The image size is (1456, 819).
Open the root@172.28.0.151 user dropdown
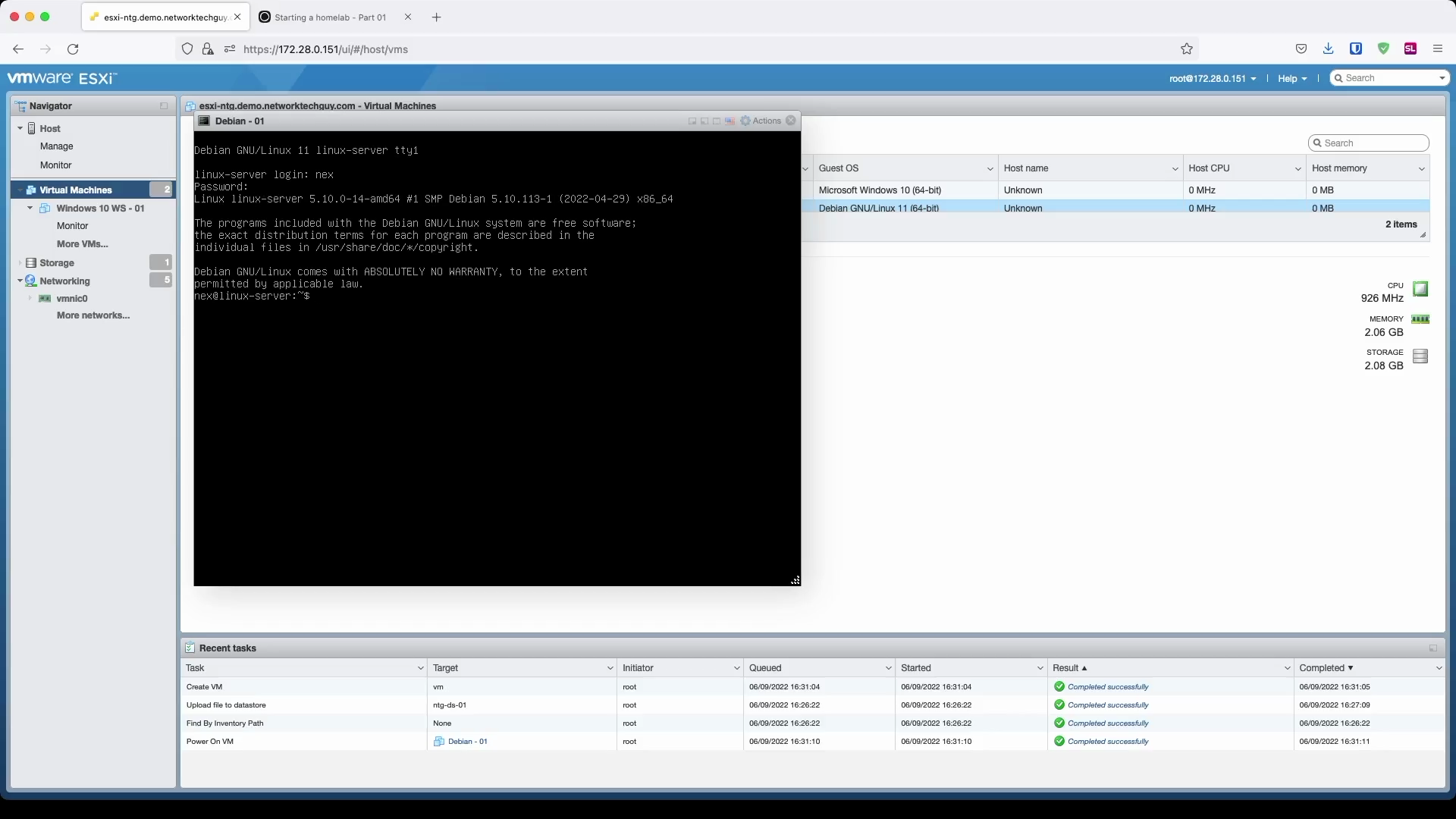point(1212,78)
